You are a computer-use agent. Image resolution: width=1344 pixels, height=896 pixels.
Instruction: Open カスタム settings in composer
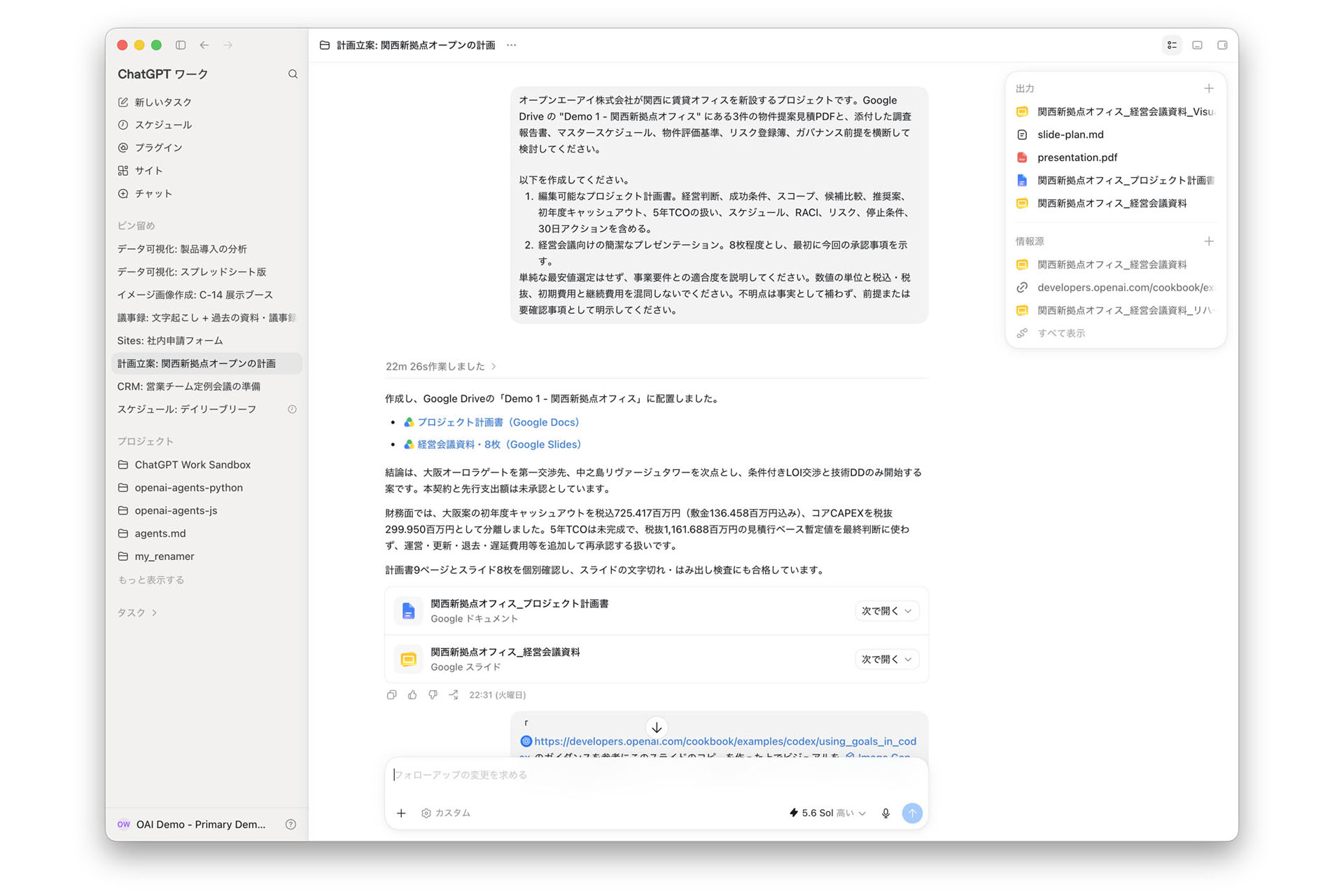446,813
